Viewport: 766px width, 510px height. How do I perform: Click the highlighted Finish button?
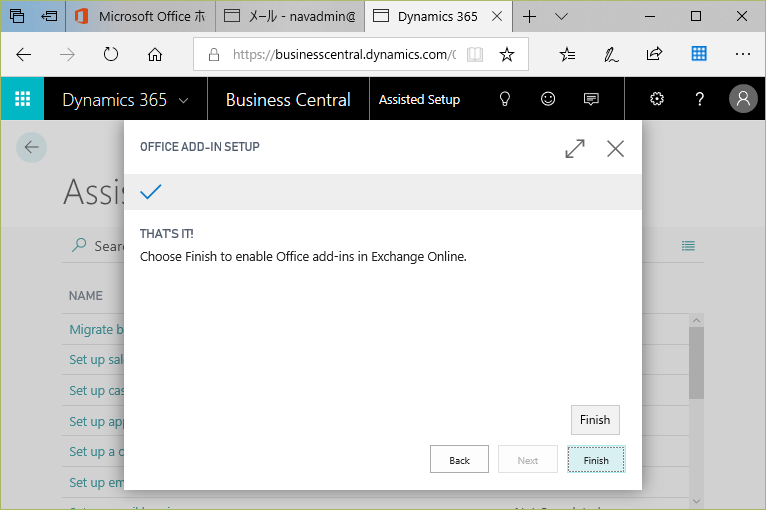pos(596,460)
